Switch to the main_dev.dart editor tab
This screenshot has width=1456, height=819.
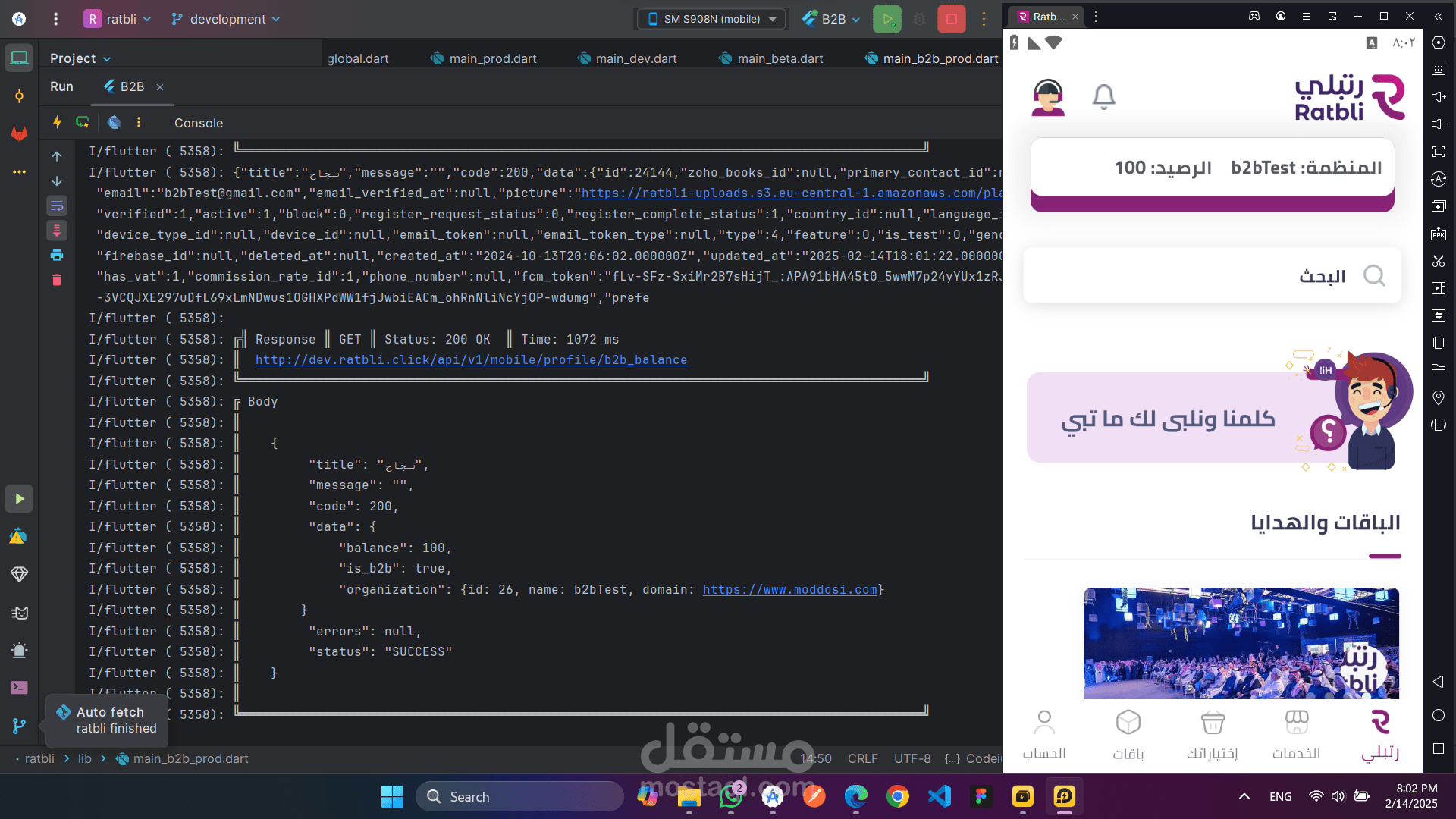pyautogui.click(x=635, y=58)
